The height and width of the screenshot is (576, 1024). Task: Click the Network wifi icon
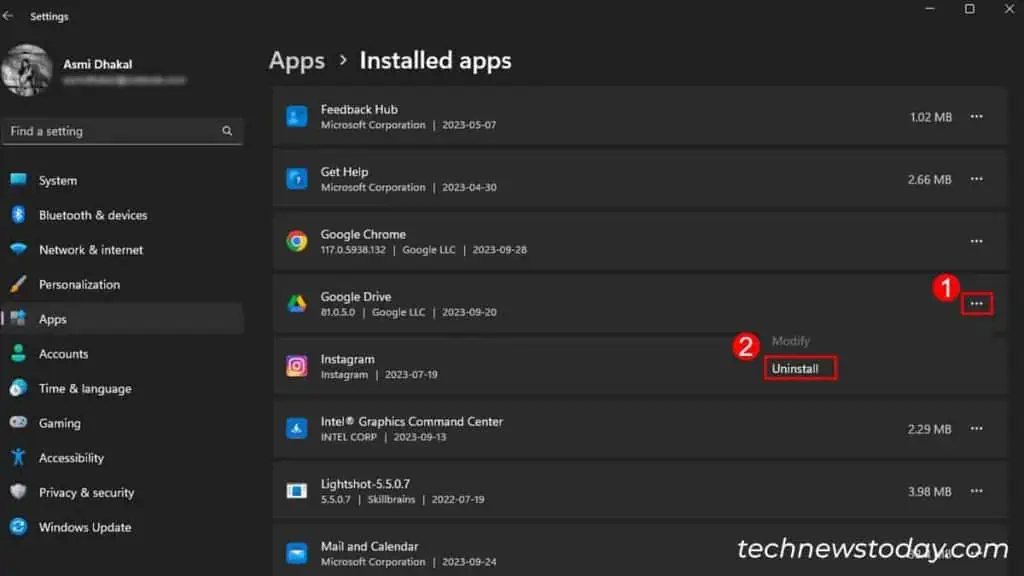[18, 249]
